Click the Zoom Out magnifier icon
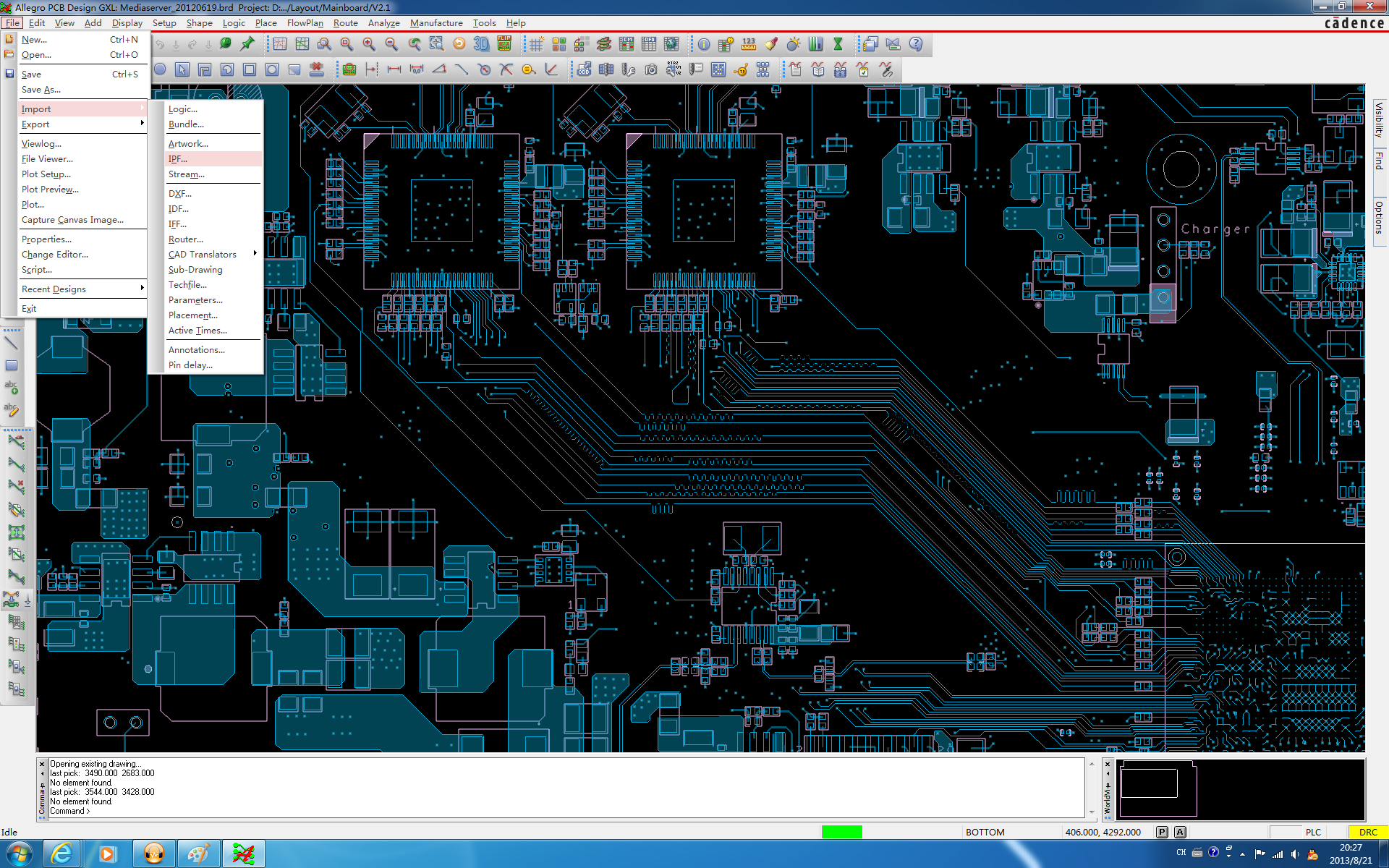 pyautogui.click(x=391, y=44)
